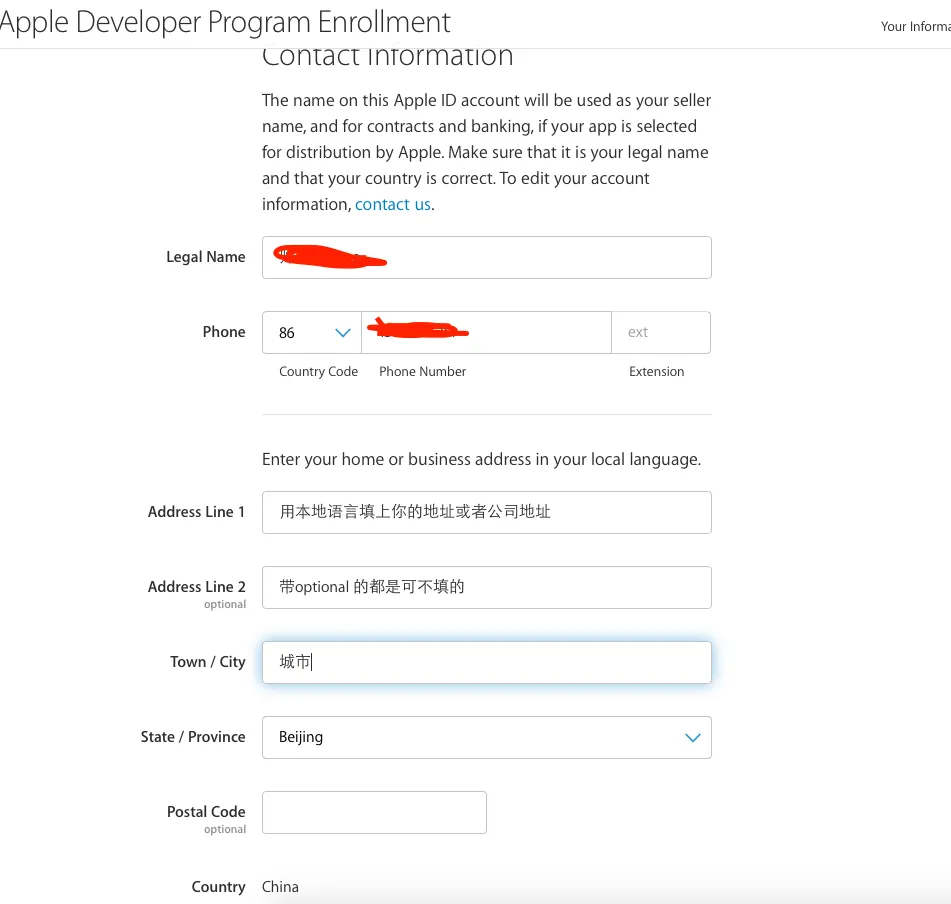Follow the 'contact us' link
951x904 pixels.
pyautogui.click(x=393, y=204)
